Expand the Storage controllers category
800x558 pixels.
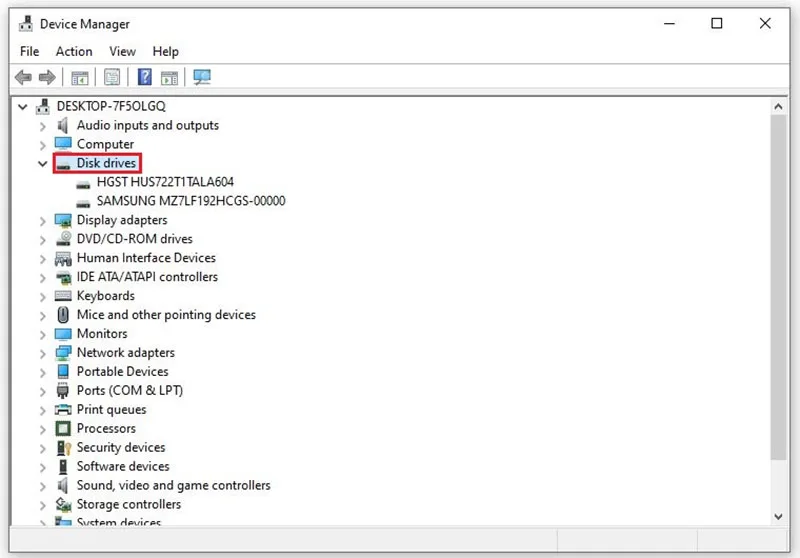(x=43, y=505)
